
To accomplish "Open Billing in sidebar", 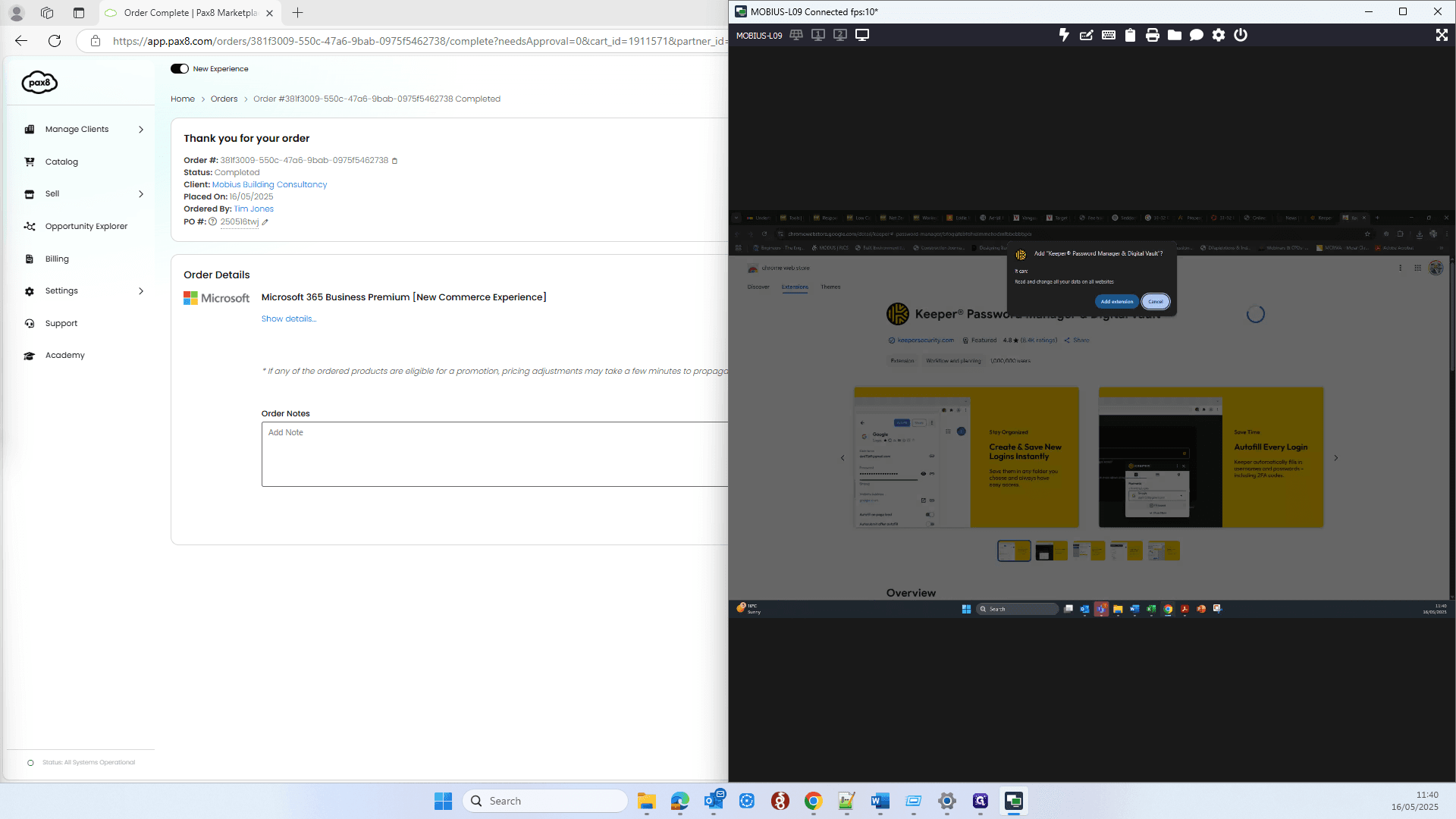I will [x=57, y=259].
